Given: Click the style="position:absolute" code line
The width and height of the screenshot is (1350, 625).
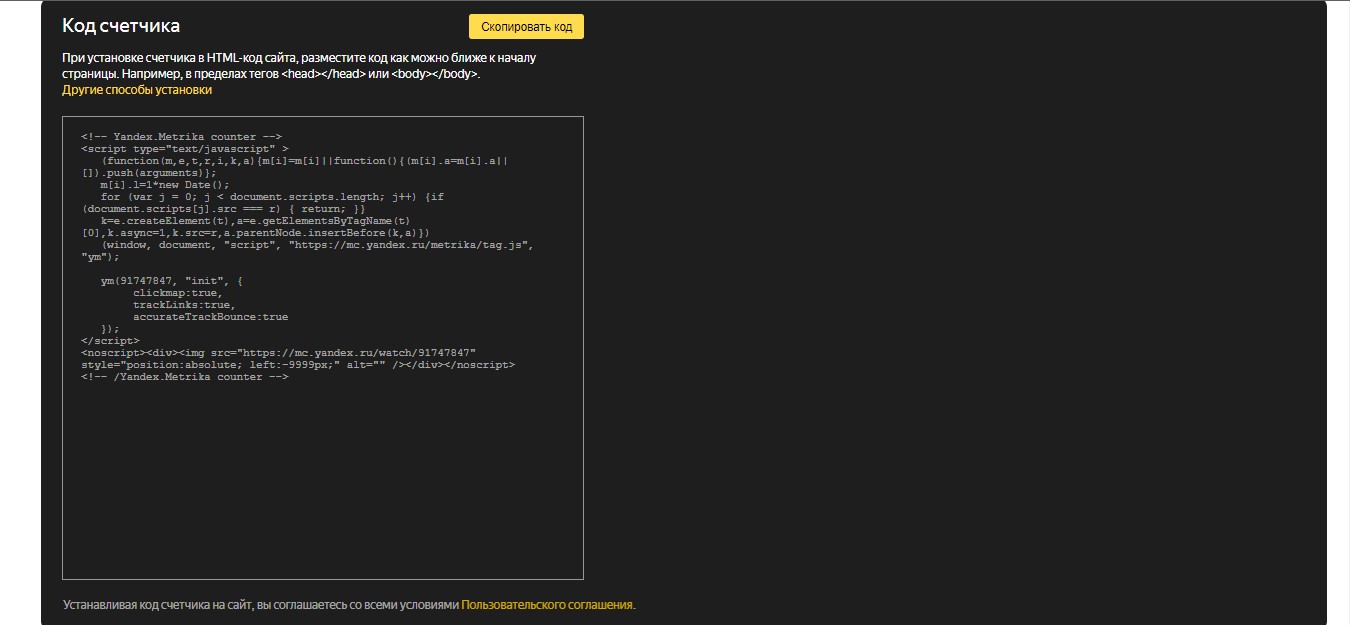Looking at the screenshot, I should pyautogui.click(x=298, y=365).
